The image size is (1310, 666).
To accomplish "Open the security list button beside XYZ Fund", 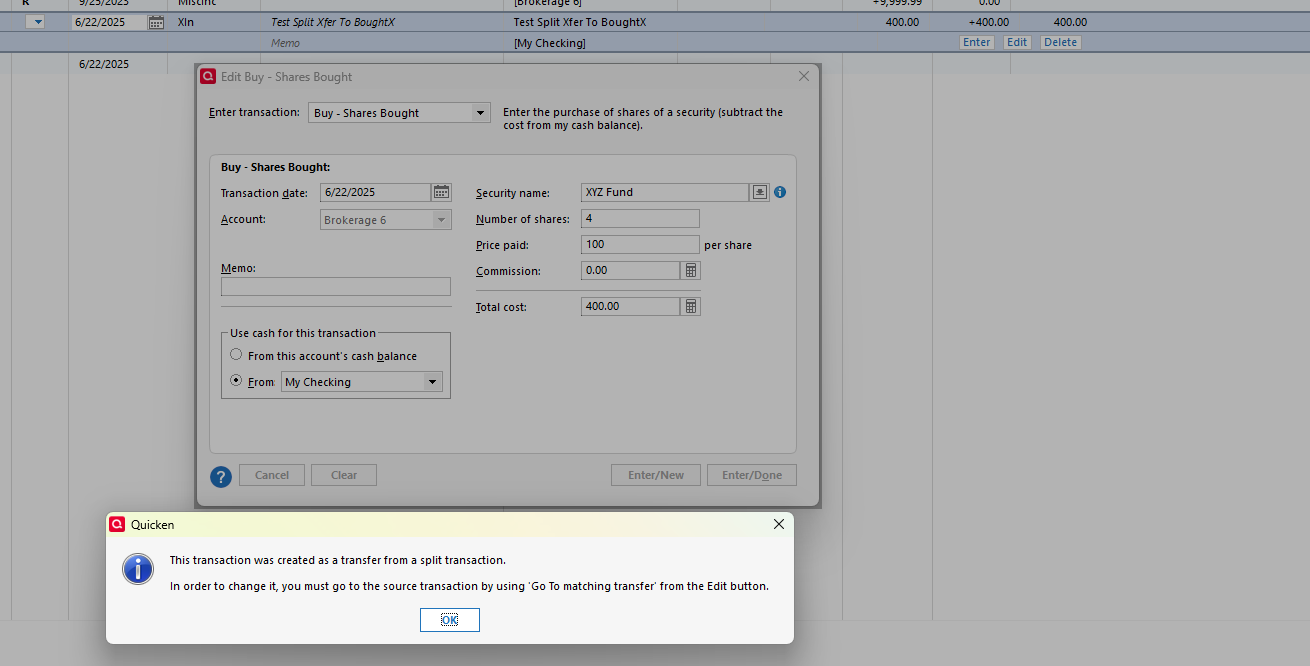I will click(x=760, y=192).
